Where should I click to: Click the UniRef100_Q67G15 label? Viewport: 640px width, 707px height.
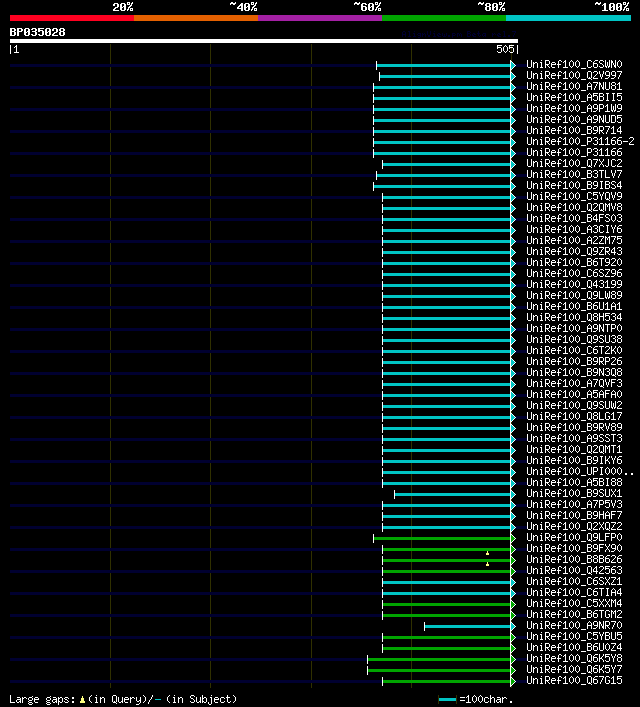(574, 680)
